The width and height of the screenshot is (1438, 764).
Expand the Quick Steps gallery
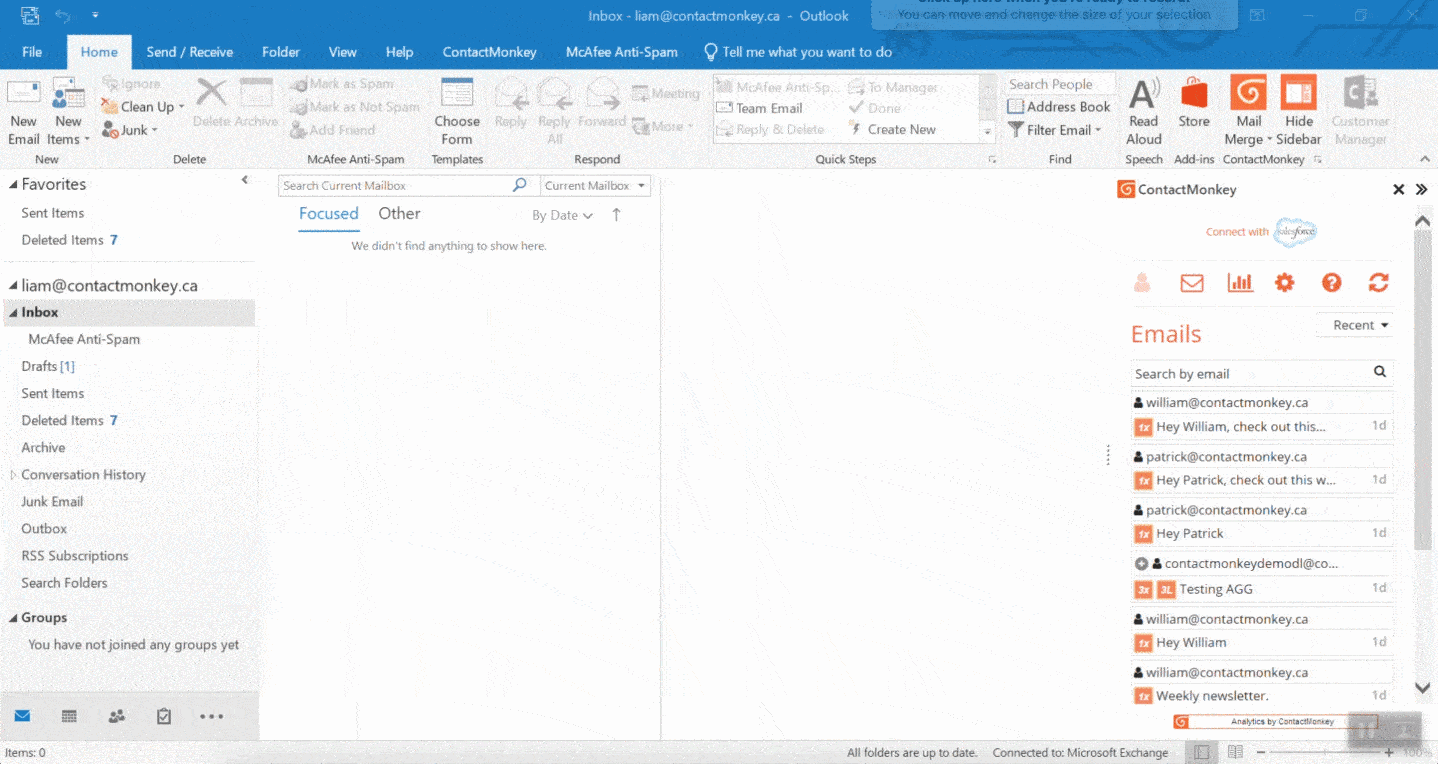tap(988, 132)
